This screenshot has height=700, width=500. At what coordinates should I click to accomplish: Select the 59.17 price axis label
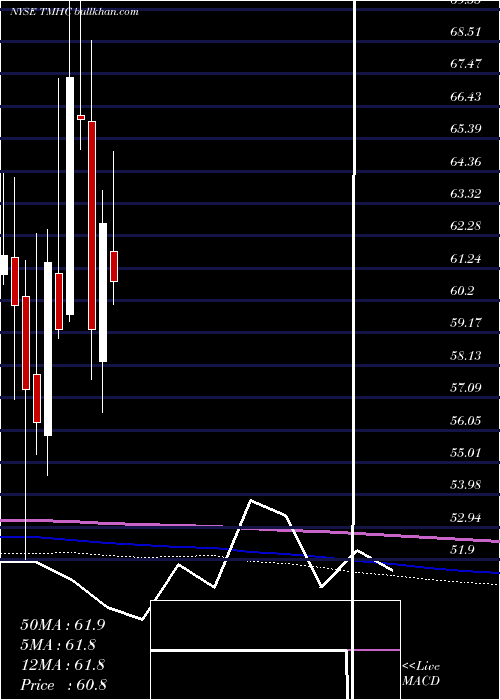(x=466, y=323)
